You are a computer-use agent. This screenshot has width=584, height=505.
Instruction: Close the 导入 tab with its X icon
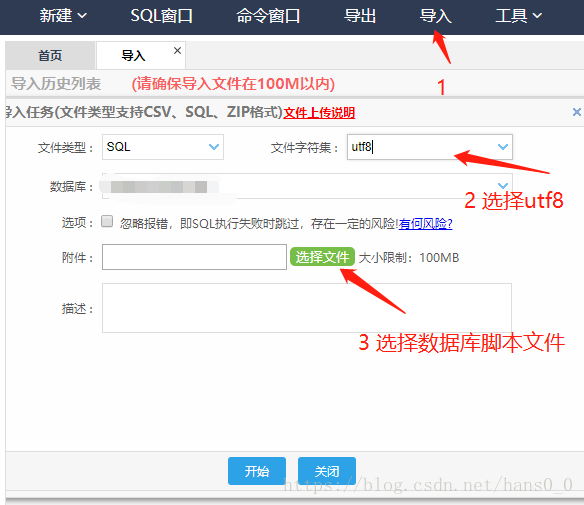(x=177, y=50)
